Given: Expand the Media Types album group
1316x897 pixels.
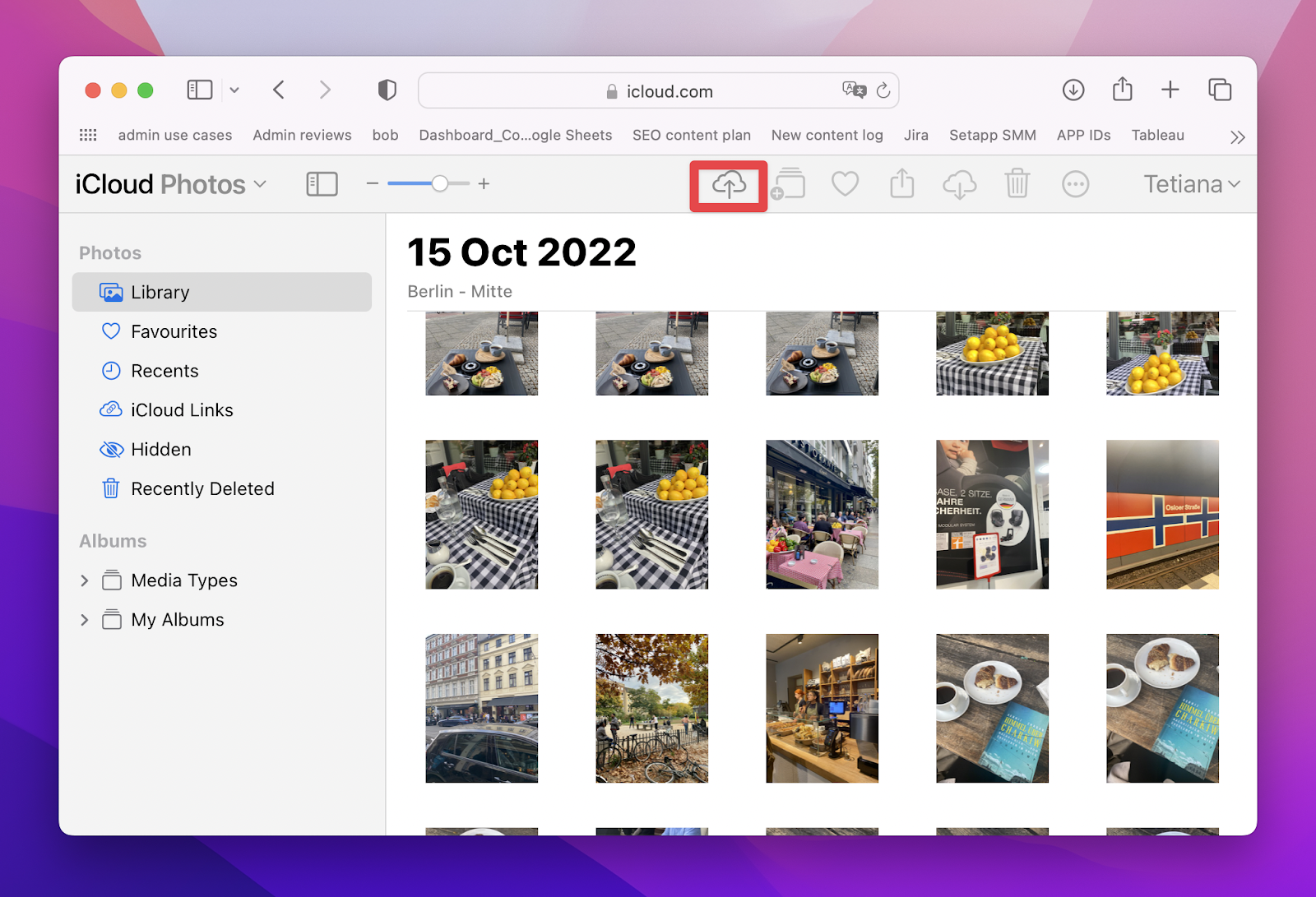Looking at the screenshot, I should point(84,580).
